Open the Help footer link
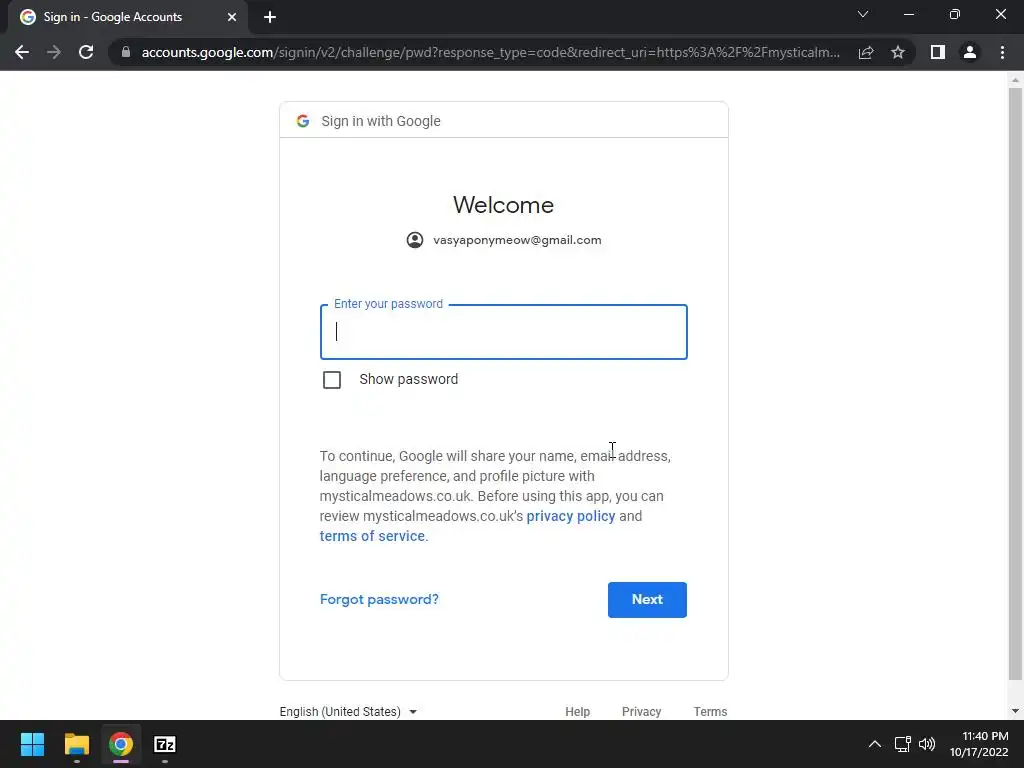 [x=577, y=712]
